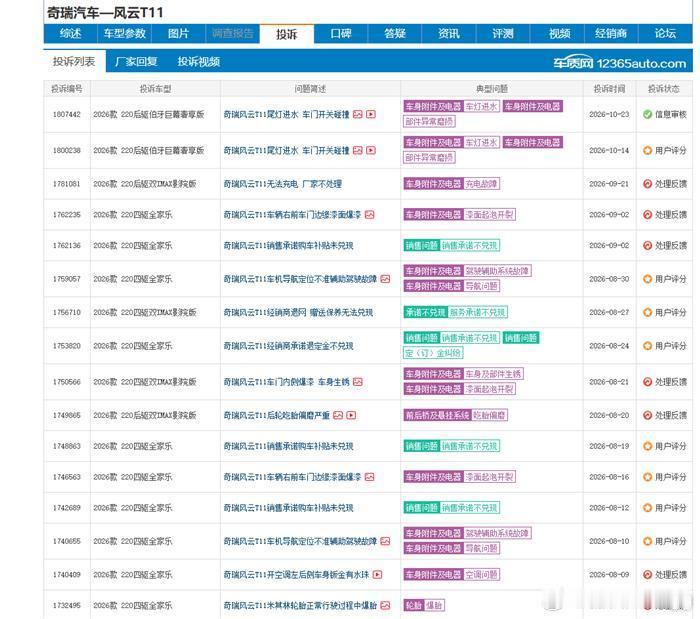Viewport: 700px width, 619px height.
Task: Open complaint 奇瑞风云T11无法充电 厂家不处理
Action: point(283,184)
